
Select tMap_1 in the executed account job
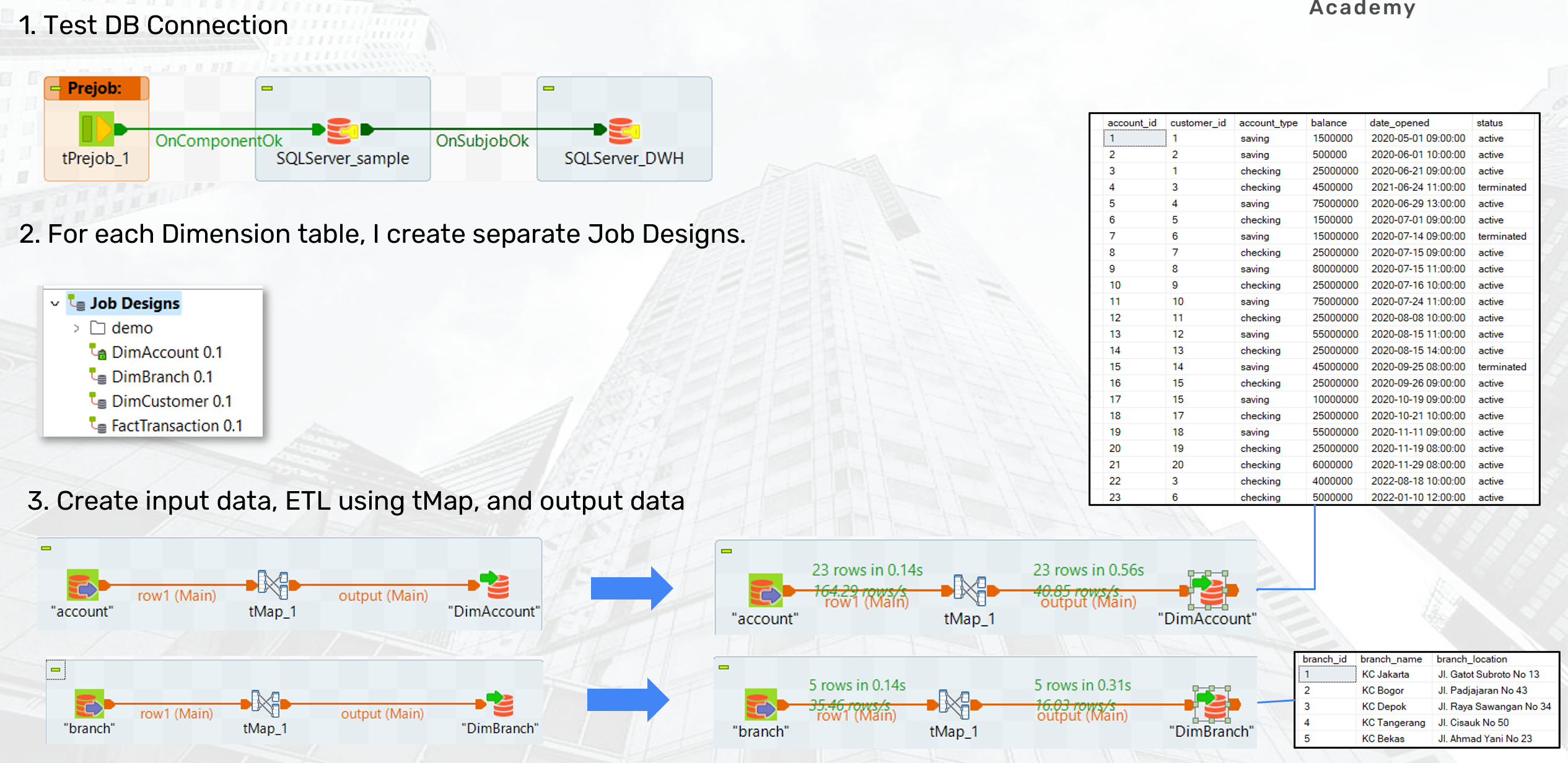[x=970, y=590]
